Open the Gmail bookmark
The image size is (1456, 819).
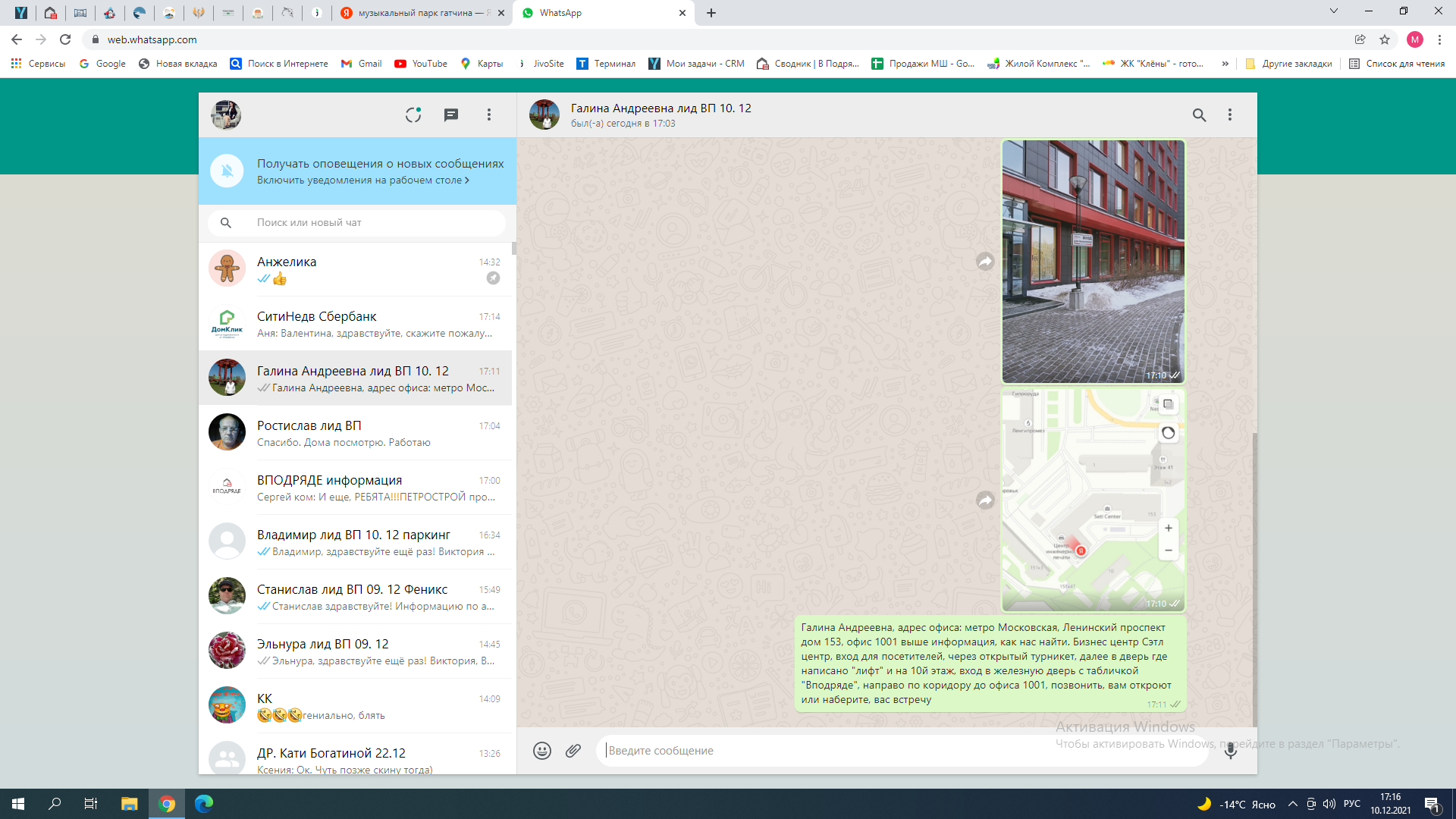click(x=362, y=64)
